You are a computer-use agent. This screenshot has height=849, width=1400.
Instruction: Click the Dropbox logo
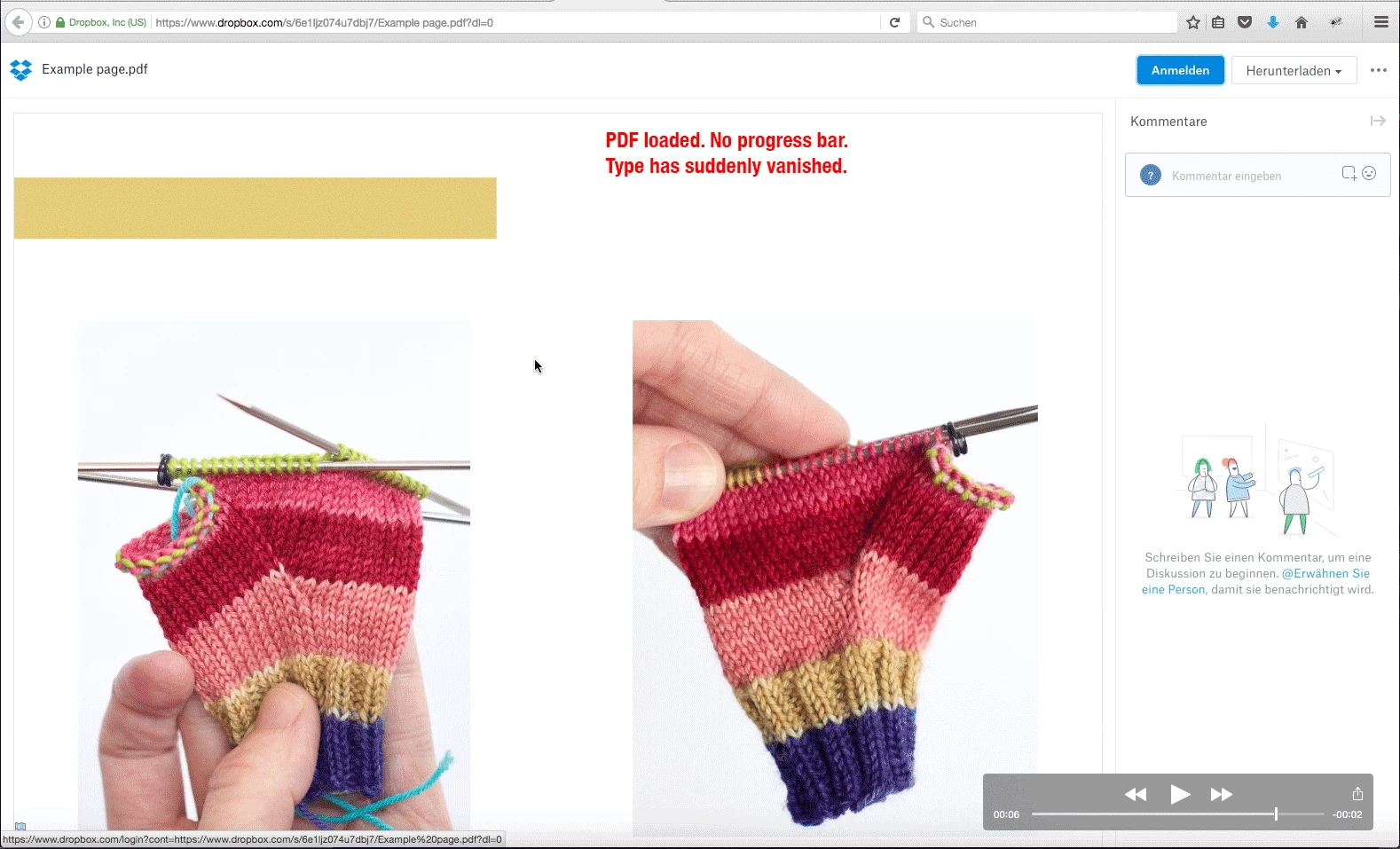click(20, 69)
